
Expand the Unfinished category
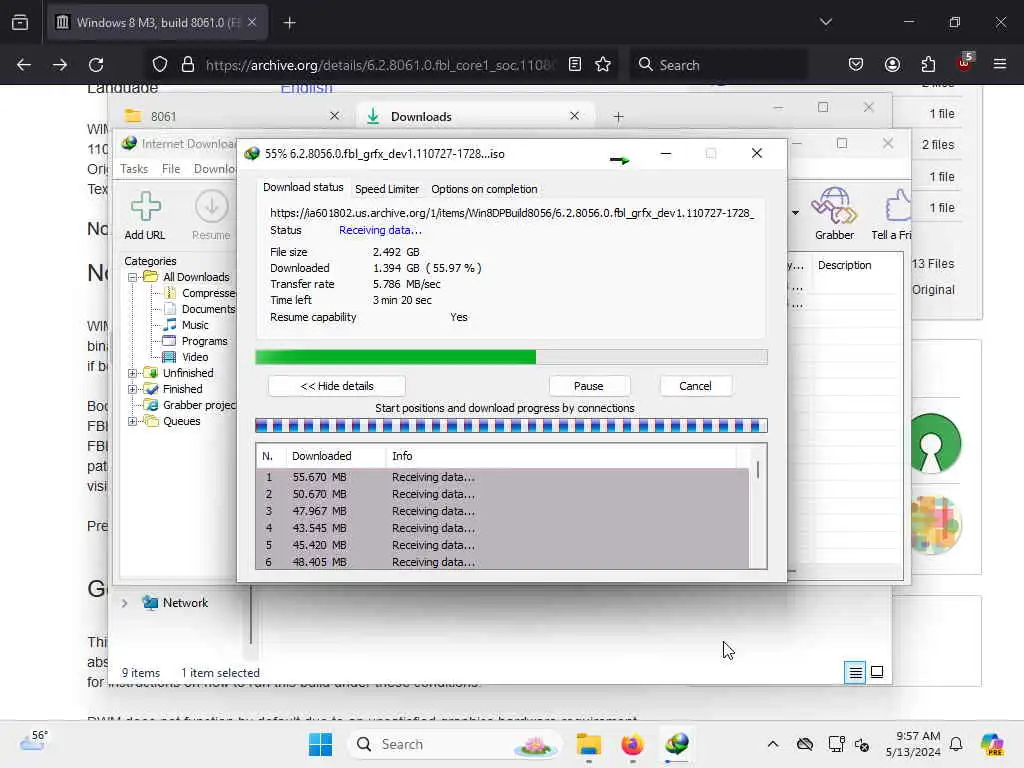click(133, 373)
